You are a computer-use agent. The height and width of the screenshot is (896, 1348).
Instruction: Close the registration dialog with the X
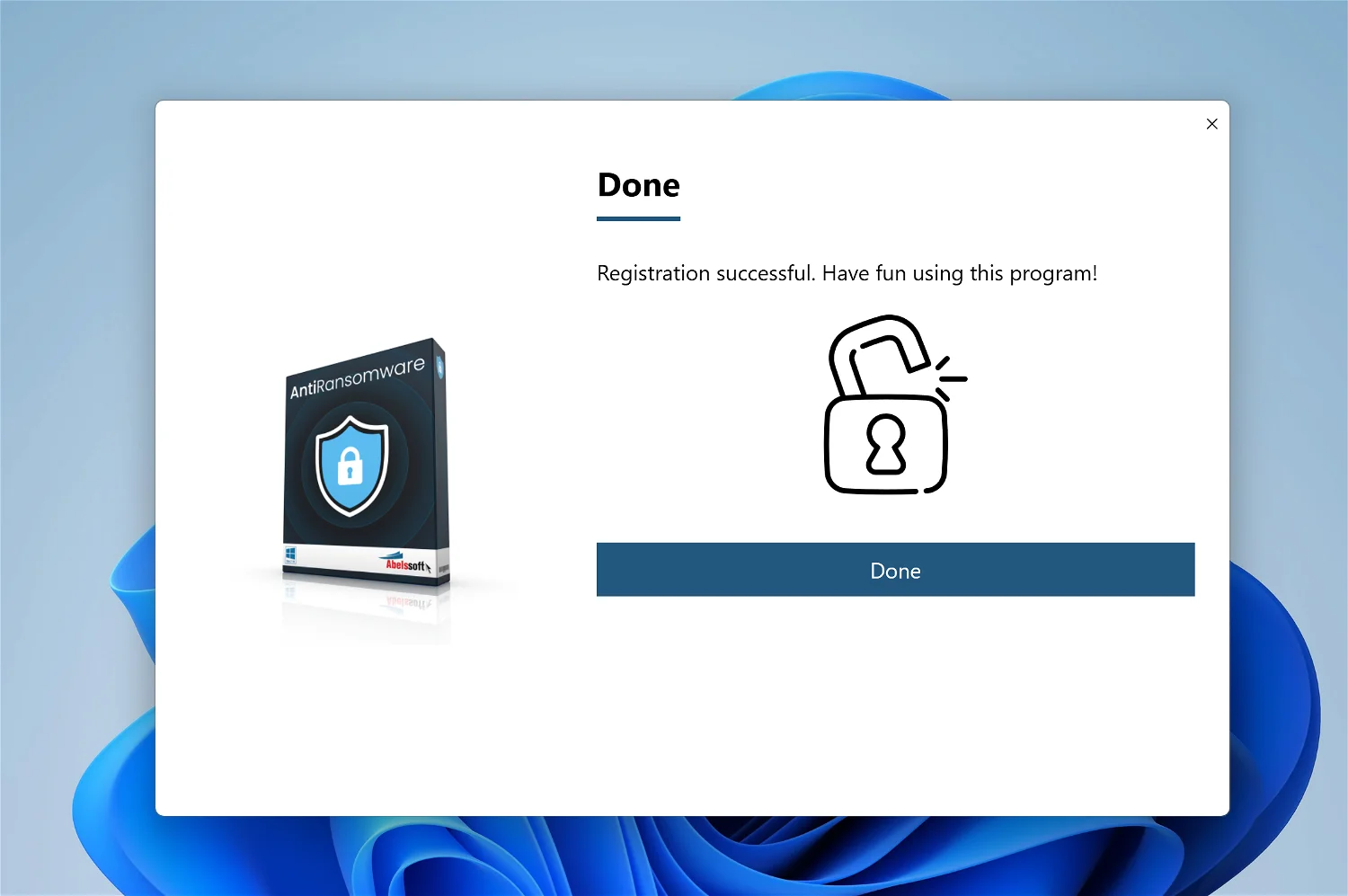(x=1211, y=124)
